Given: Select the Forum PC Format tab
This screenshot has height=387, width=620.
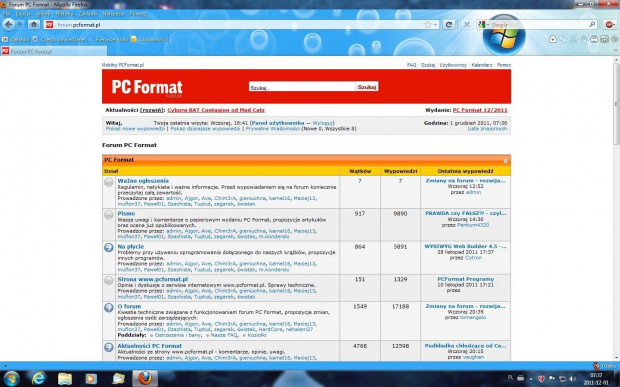Looking at the screenshot, I should coord(54,51).
